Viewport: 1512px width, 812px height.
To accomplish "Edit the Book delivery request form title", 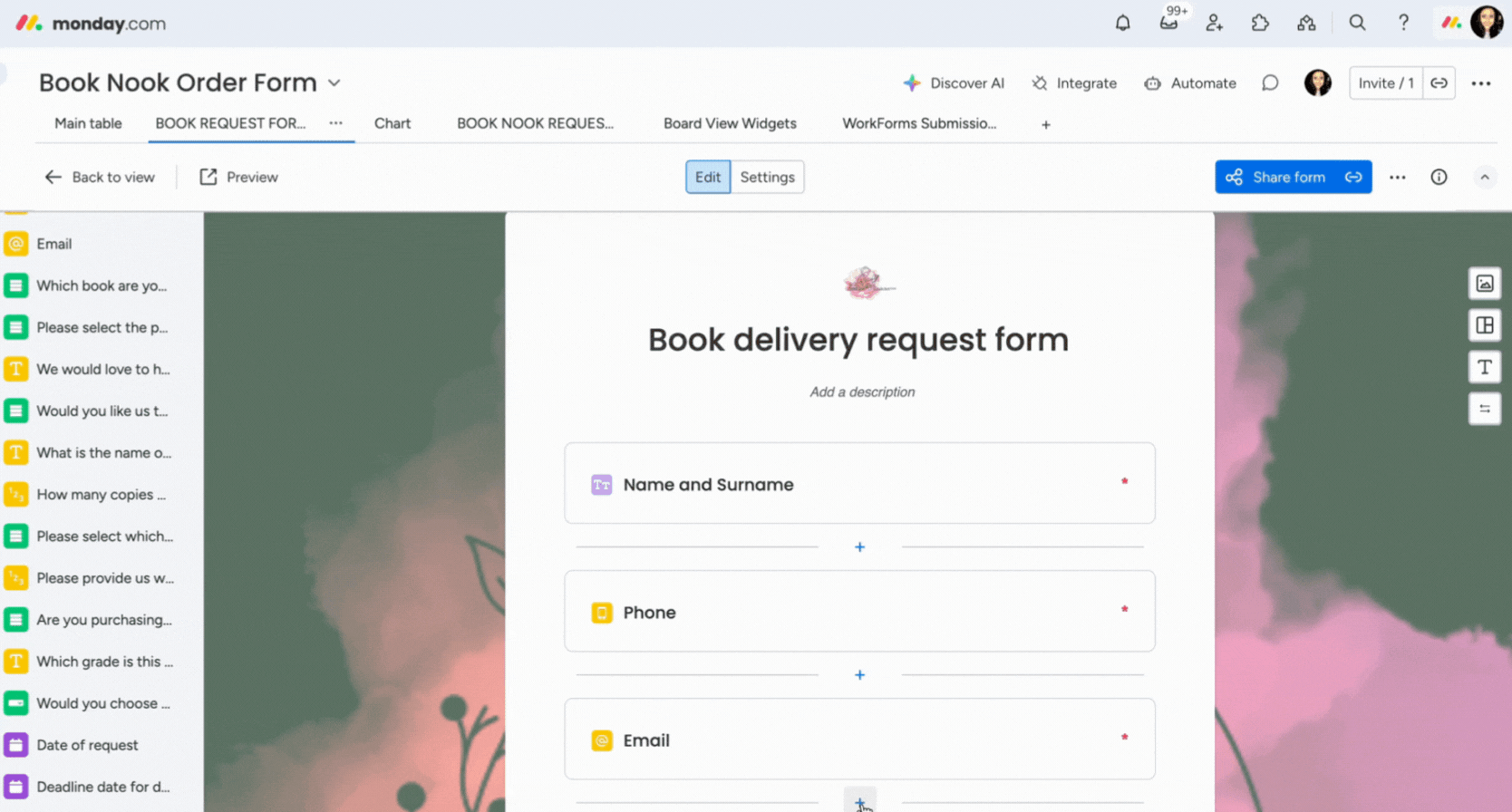I will tap(858, 340).
